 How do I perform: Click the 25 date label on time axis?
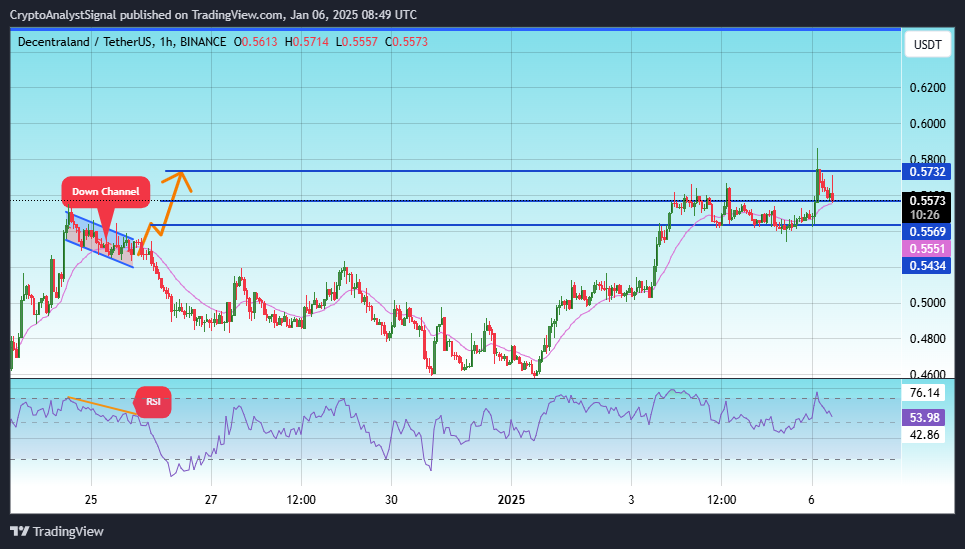point(91,500)
